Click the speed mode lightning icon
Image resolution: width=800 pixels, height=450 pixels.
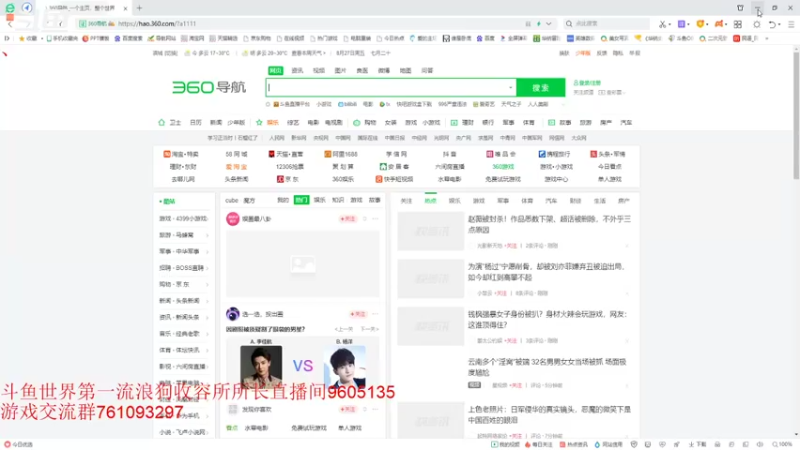click(x=539, y=24)
